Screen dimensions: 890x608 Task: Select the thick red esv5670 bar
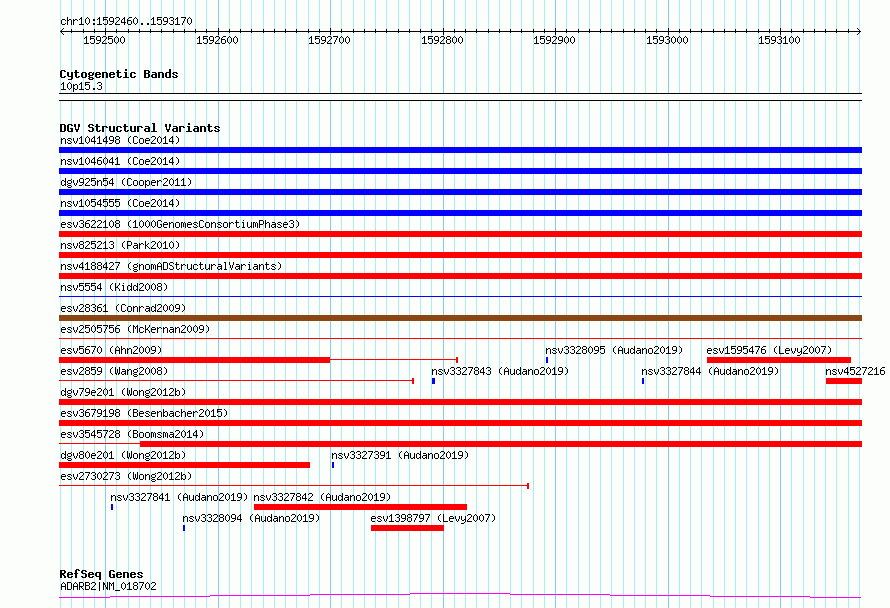point(195,360)
